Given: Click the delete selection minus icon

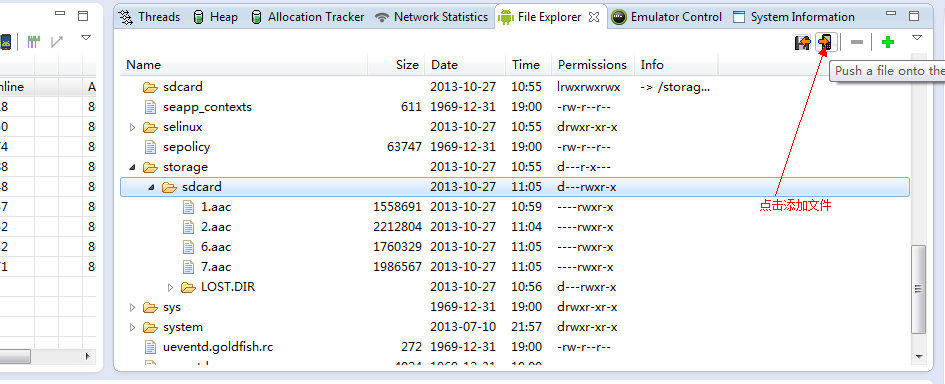Looking at the screenshot, I should point(856,42).
